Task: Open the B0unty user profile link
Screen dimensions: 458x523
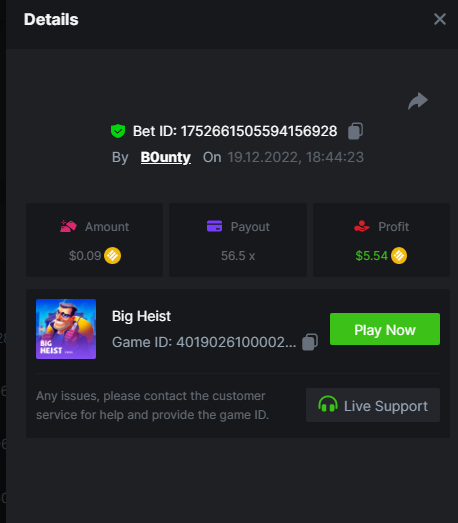Action: pos(165,157)
